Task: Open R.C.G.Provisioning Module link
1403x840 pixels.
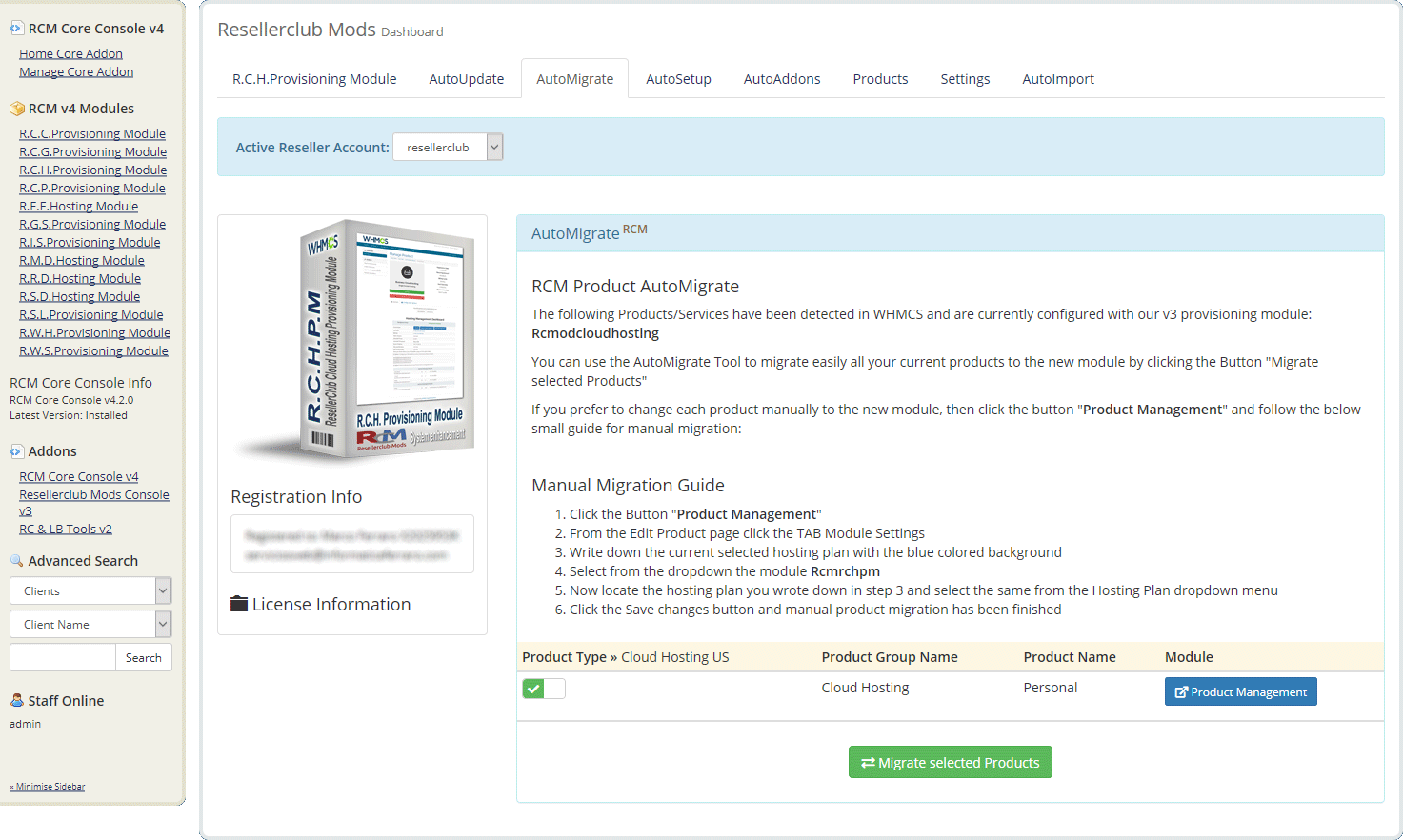Action: tap(92, 151)
